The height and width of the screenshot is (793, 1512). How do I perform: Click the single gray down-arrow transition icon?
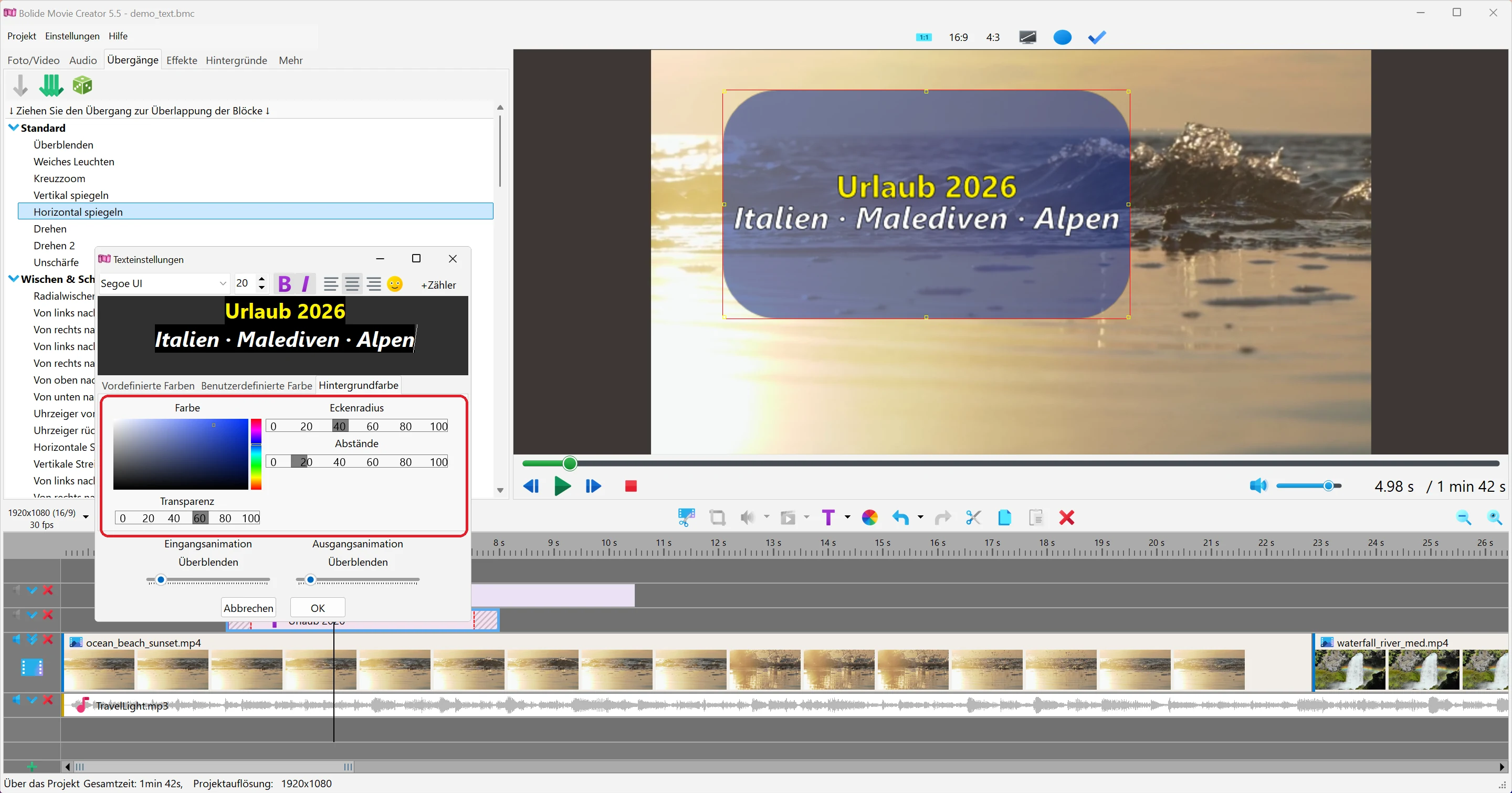[20, 86]
